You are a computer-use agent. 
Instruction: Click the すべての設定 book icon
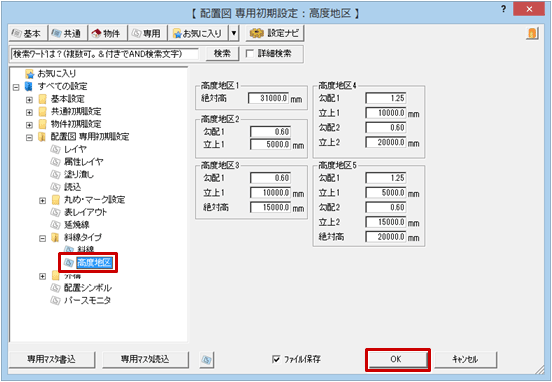[x=29, y=87]
